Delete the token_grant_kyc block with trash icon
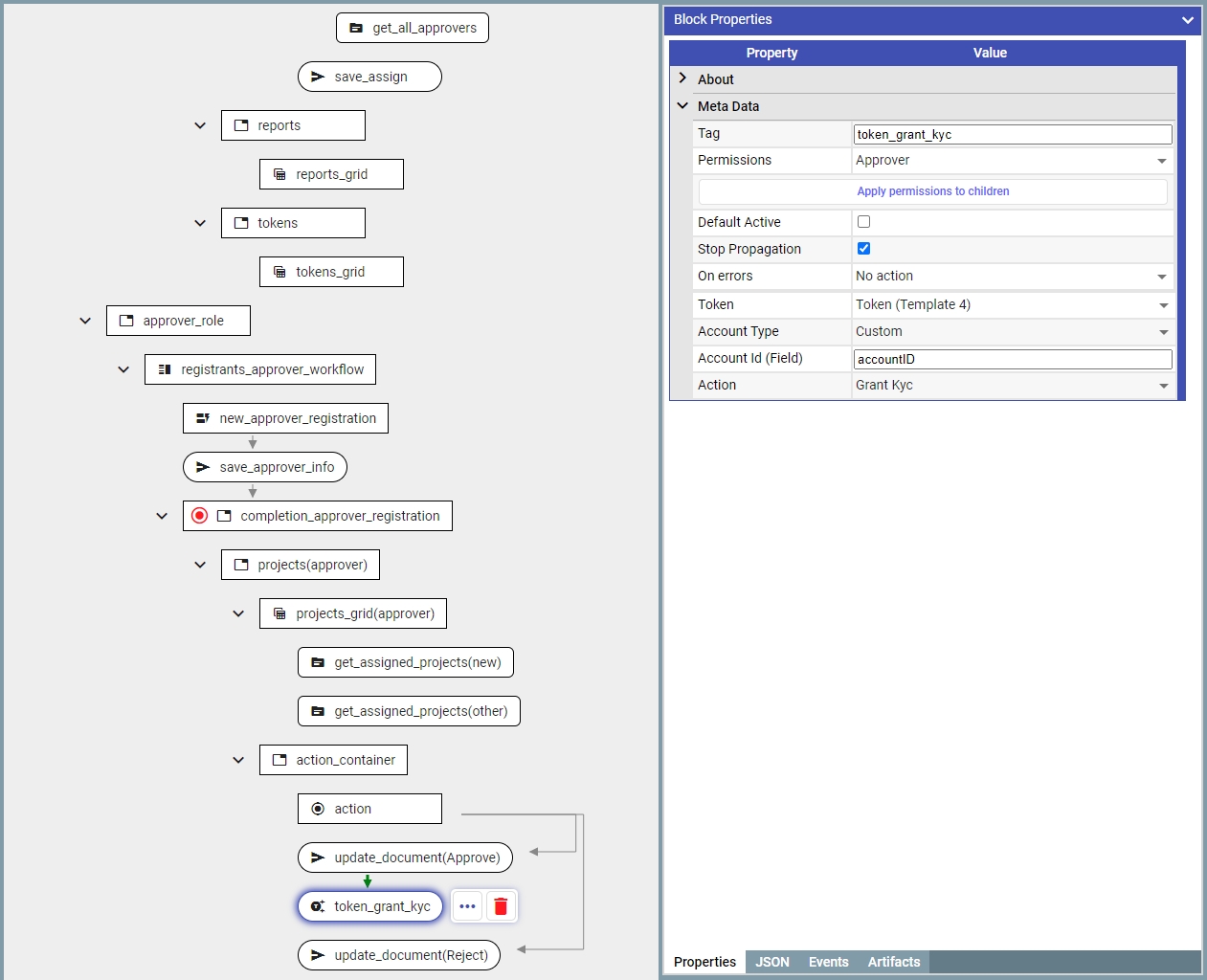1207x980 pixels. click(501, 906)
